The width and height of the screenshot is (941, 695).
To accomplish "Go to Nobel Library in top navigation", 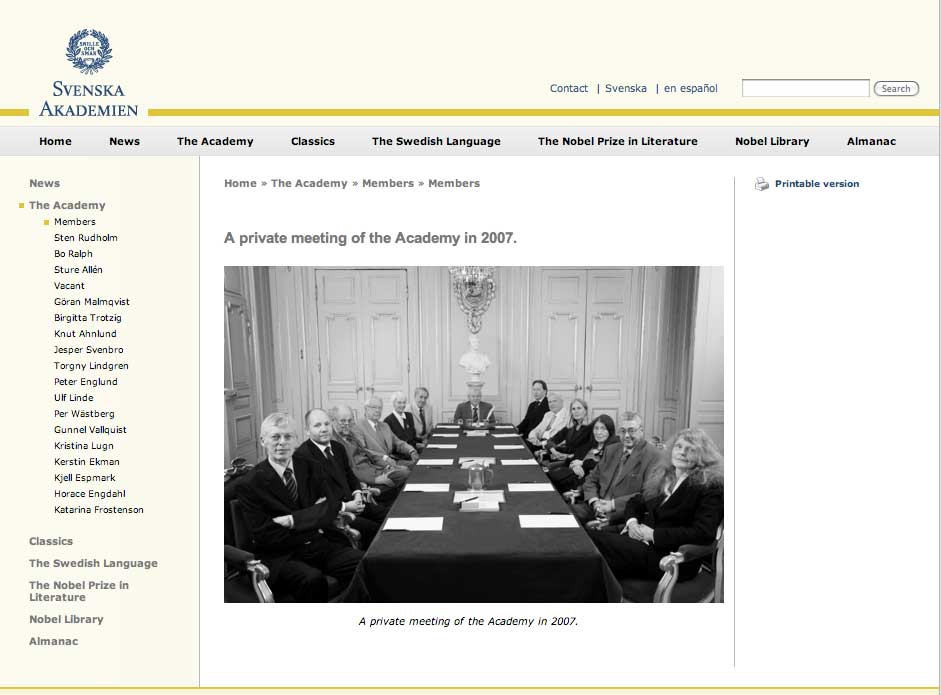I will pyautogui.click(x=771, y=142).
